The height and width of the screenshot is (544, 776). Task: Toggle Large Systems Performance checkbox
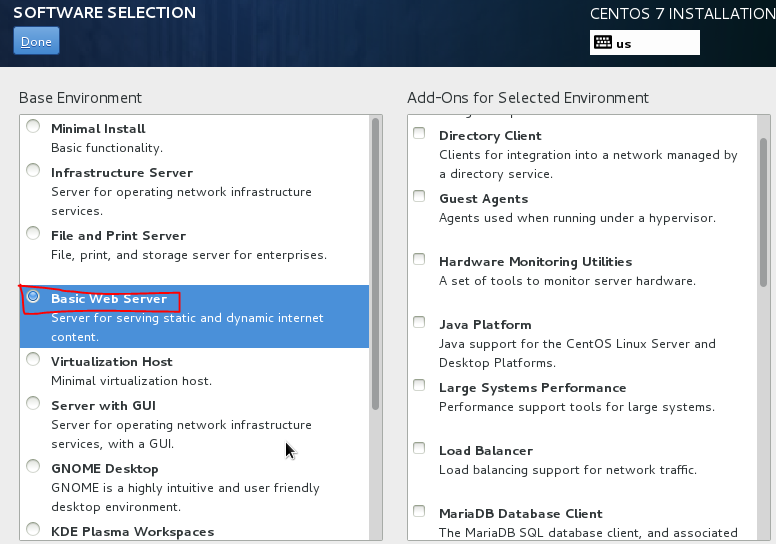419,385
